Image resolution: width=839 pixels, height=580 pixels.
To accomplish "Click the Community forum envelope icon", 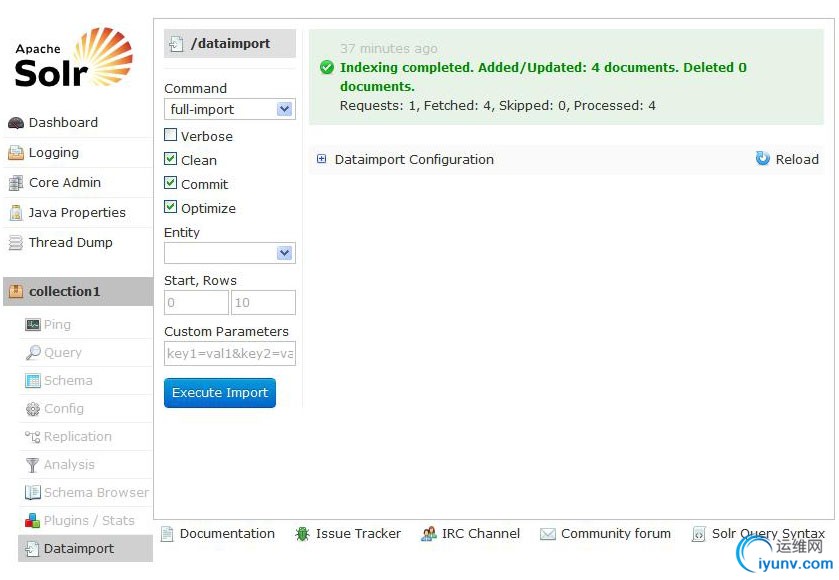I will click(547, 534).
